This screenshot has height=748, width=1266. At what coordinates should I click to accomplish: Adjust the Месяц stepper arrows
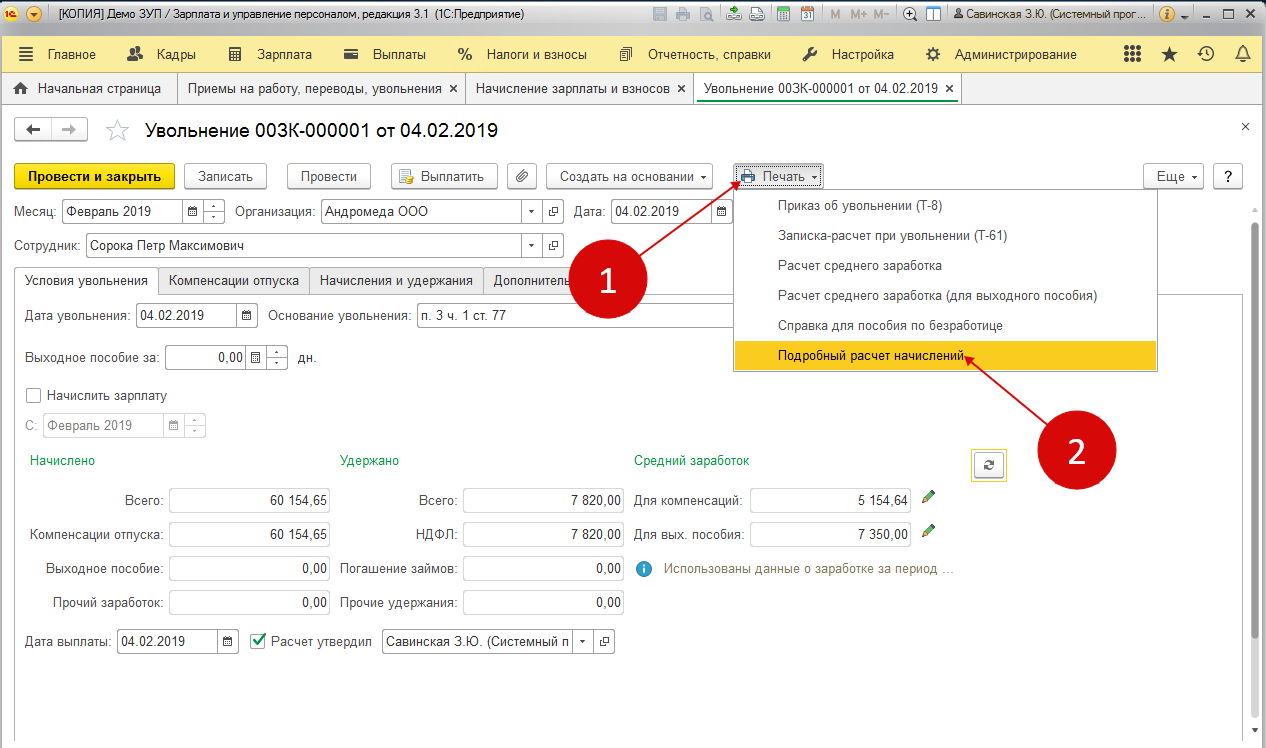pyautogui.click(x=214, y=212)
